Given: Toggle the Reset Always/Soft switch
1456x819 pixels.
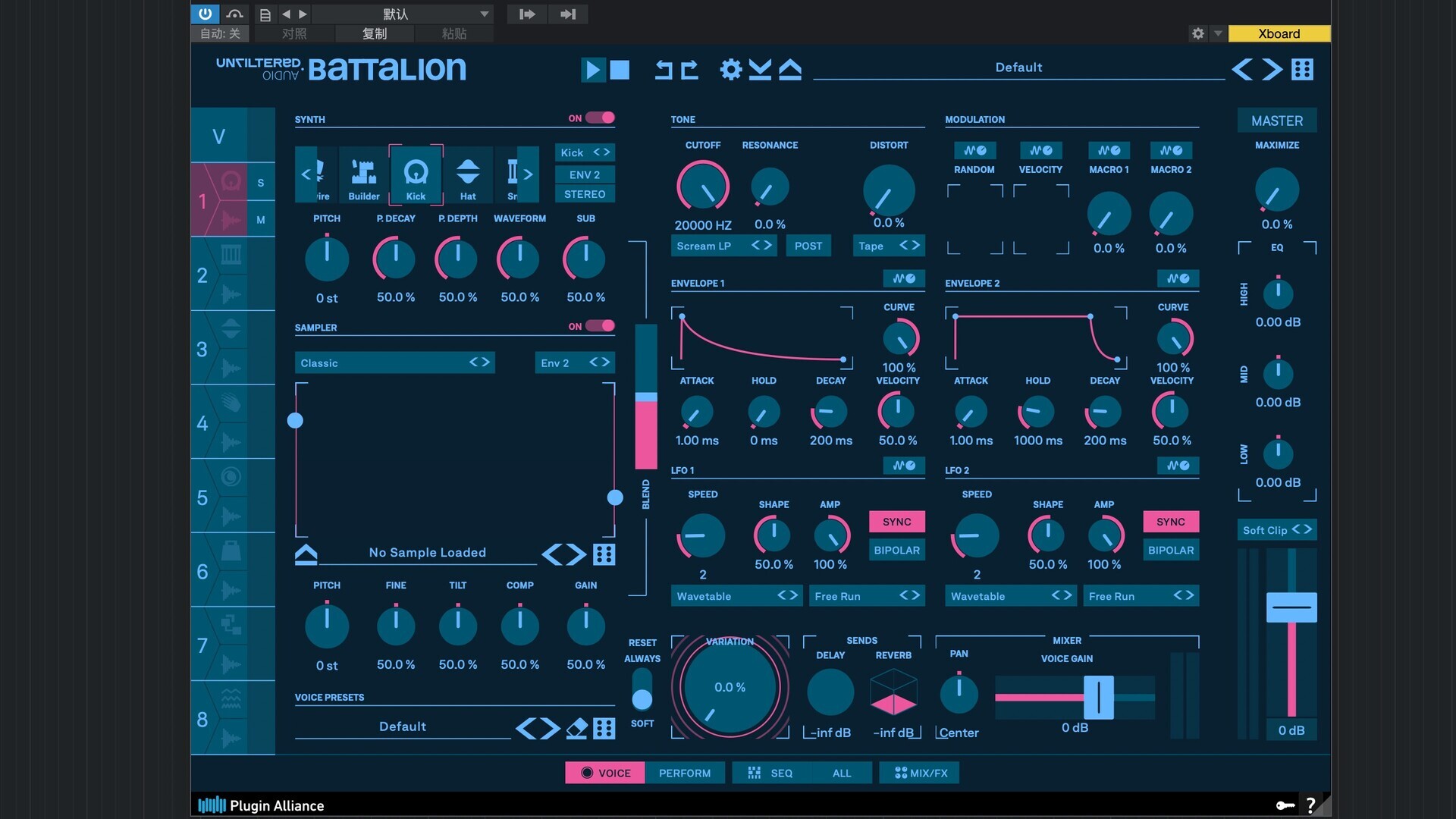Looking at the screenshot, I should 642,690.
